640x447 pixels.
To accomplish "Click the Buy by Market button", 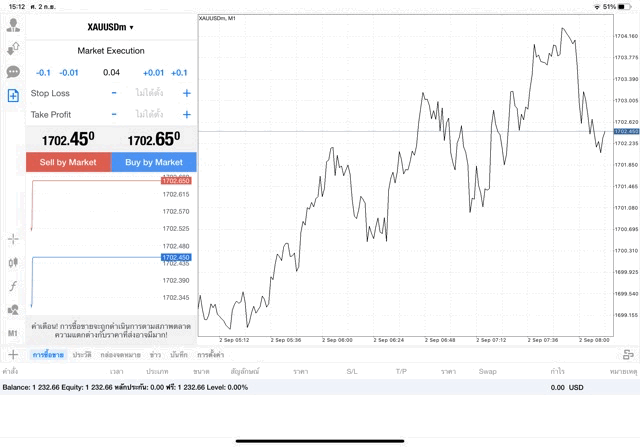I will tap(154, 162).
